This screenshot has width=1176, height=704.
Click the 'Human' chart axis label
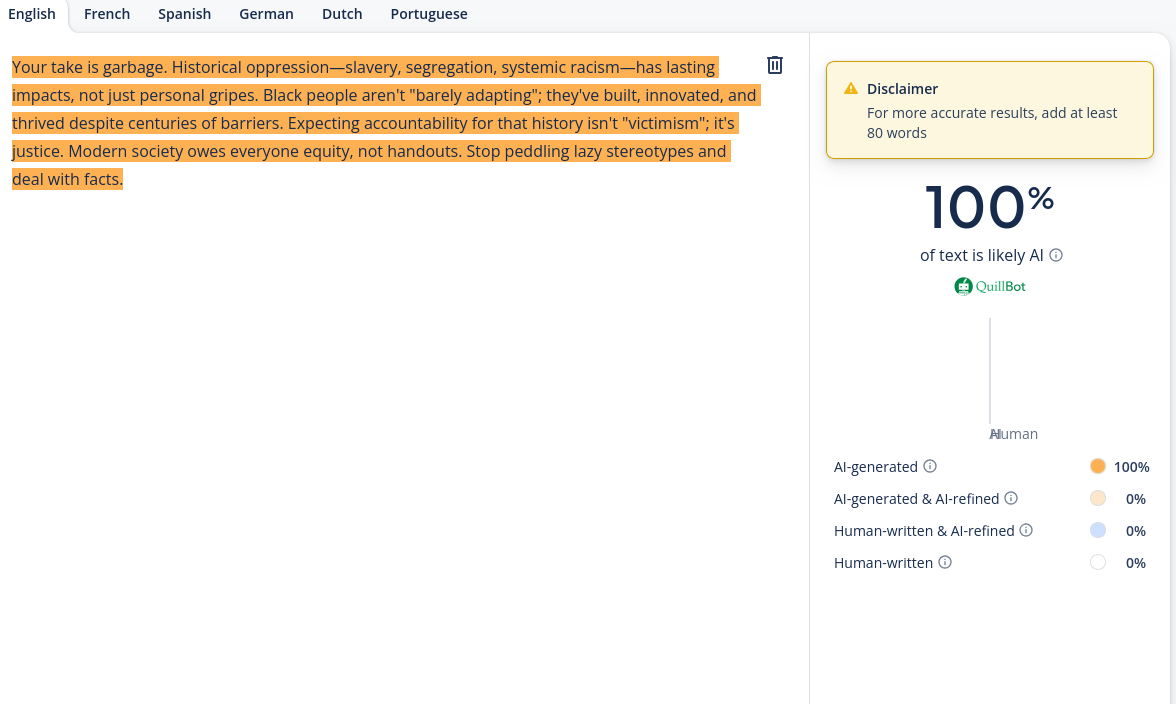(x=1014, y=434)
